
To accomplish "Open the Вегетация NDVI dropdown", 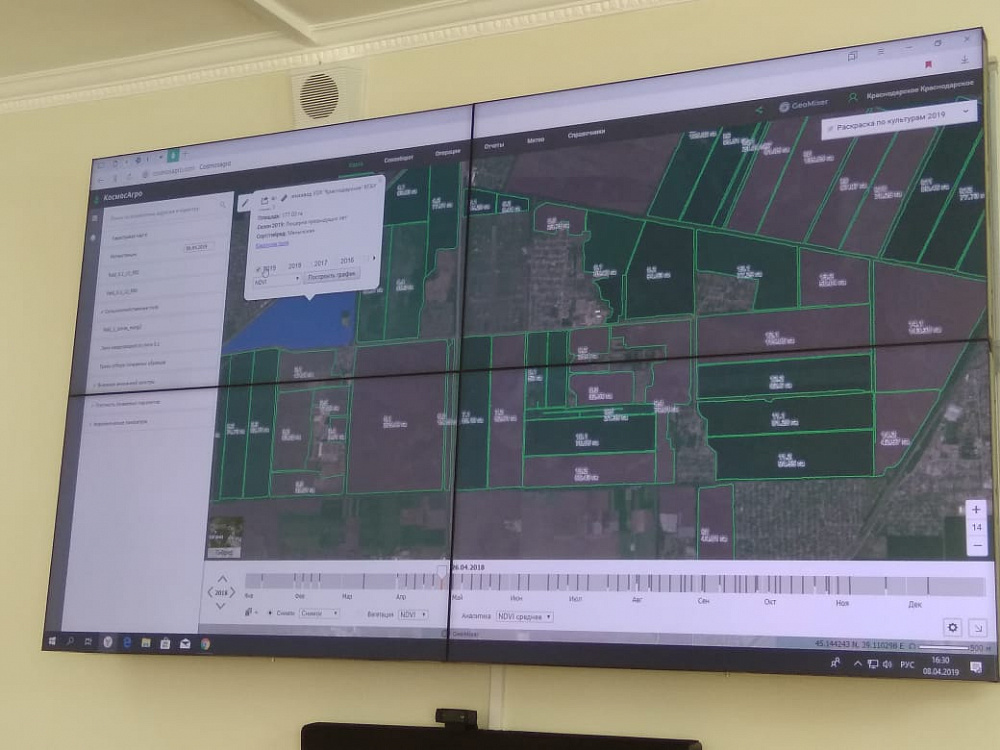I will (413, 615).
